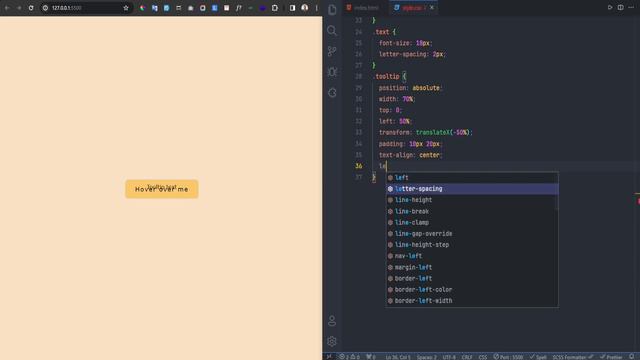The width and height of the screenshot is (640, 360).
Task: Choose the 'letter-spacing' suggestion
Action: click(472, 189)
